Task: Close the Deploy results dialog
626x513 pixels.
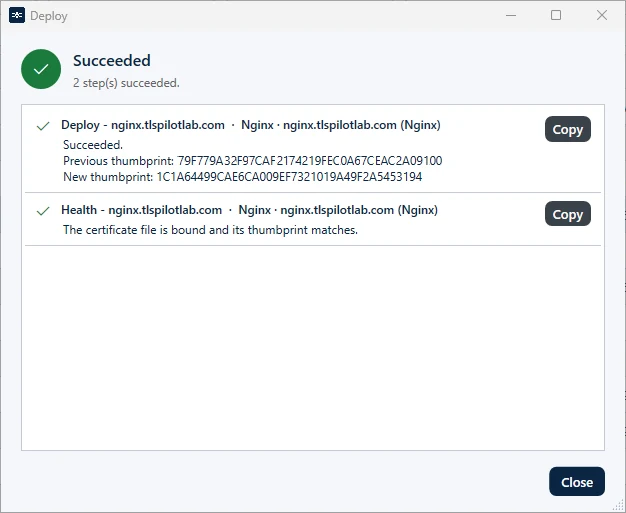Action: click(576, 481)
